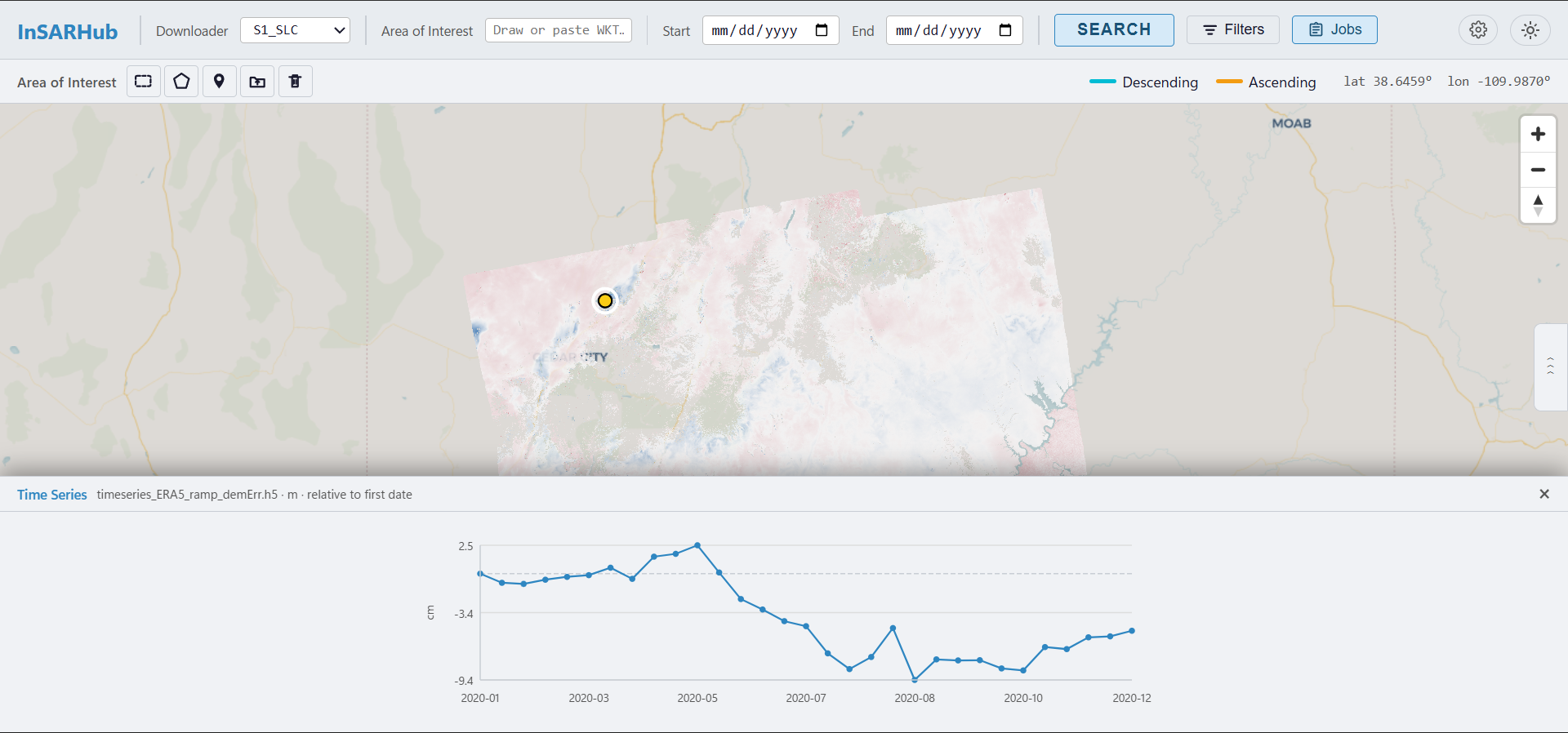The height and width of the screenshot is (733, 1568).
Task: Toggle light/dark theme sun icon
Action: click(x=1530, y=30)
